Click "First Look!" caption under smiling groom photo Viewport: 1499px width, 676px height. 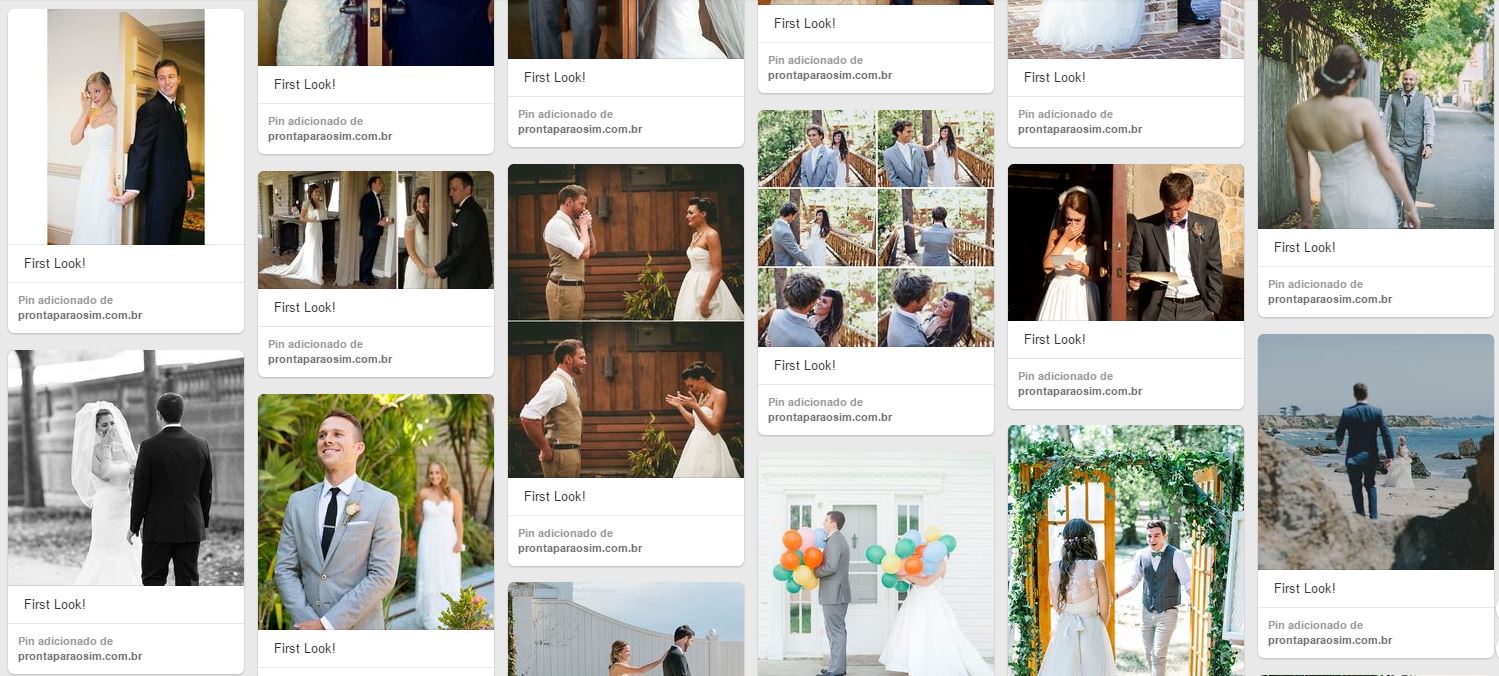[x=305, y=648]
